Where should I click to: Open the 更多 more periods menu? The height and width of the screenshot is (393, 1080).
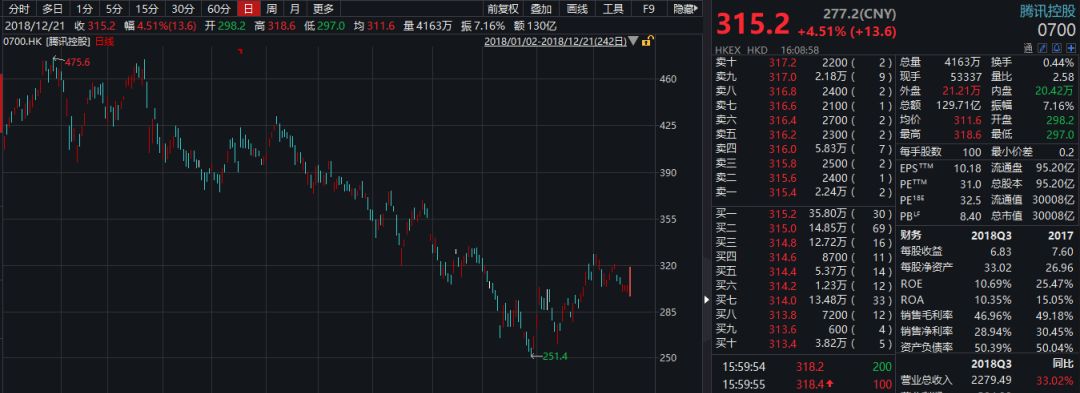(323, 9)
